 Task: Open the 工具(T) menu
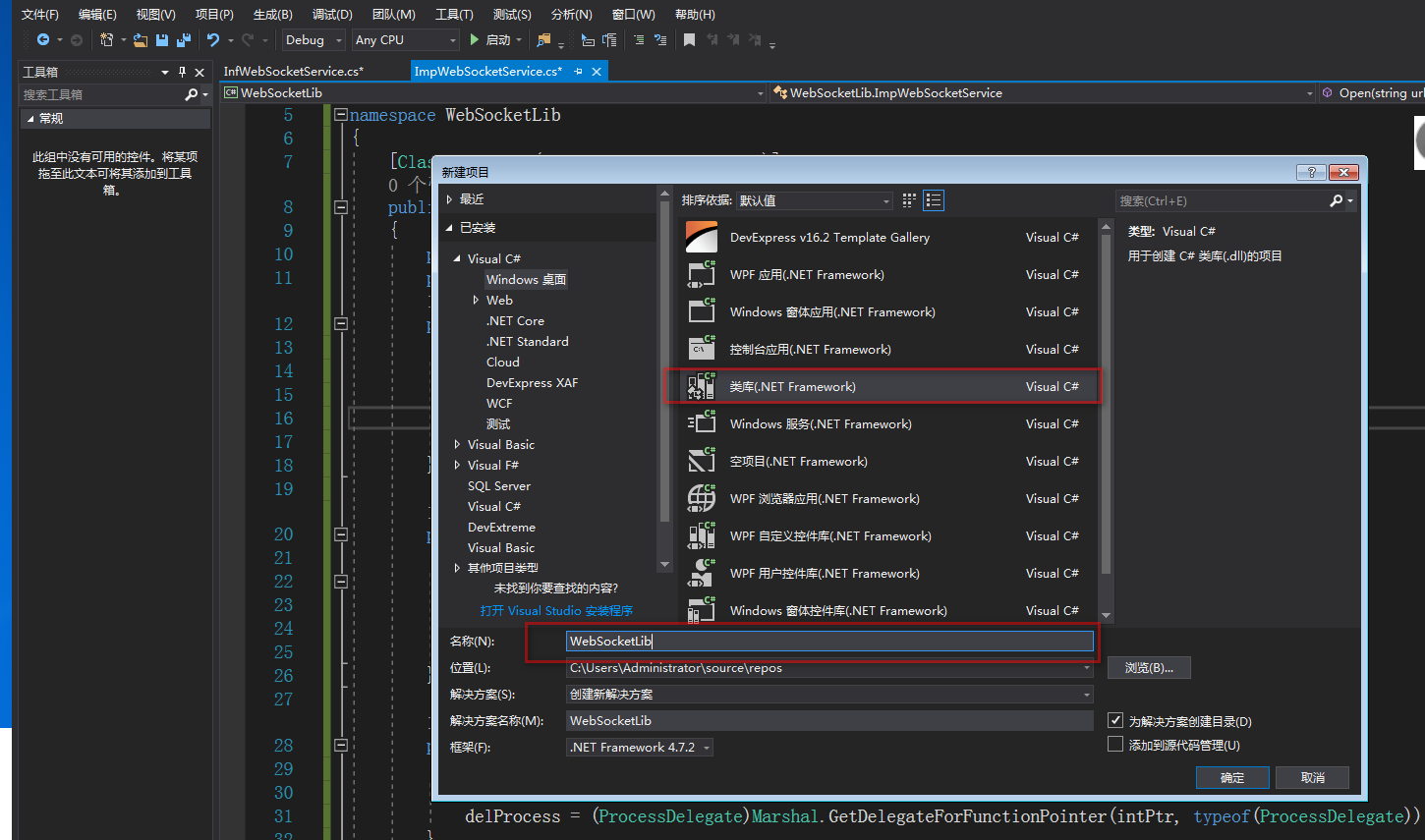tap(454, 15)
